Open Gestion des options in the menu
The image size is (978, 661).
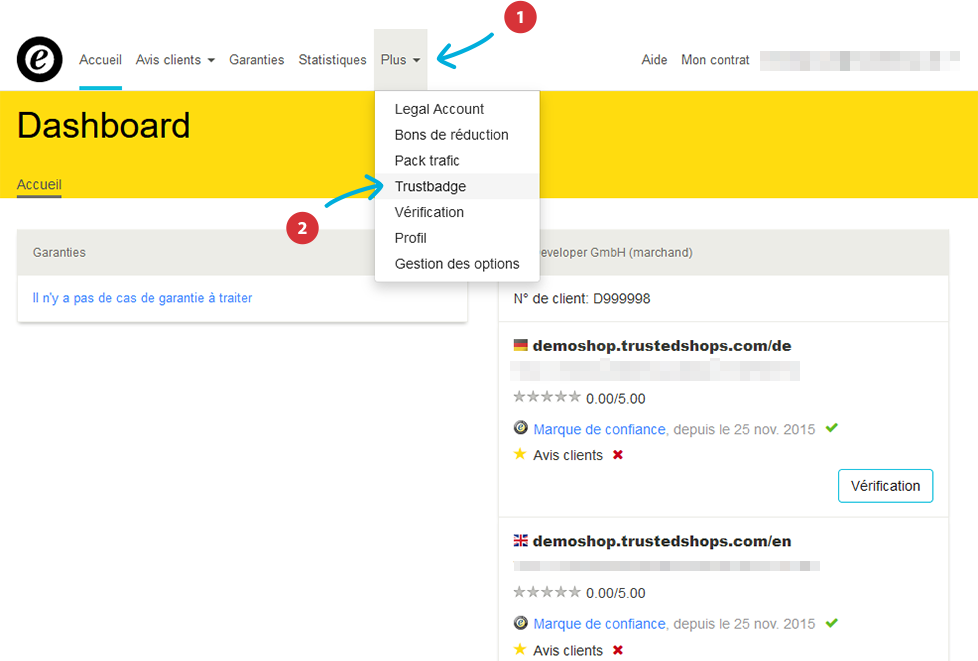(x=457, y=264)
